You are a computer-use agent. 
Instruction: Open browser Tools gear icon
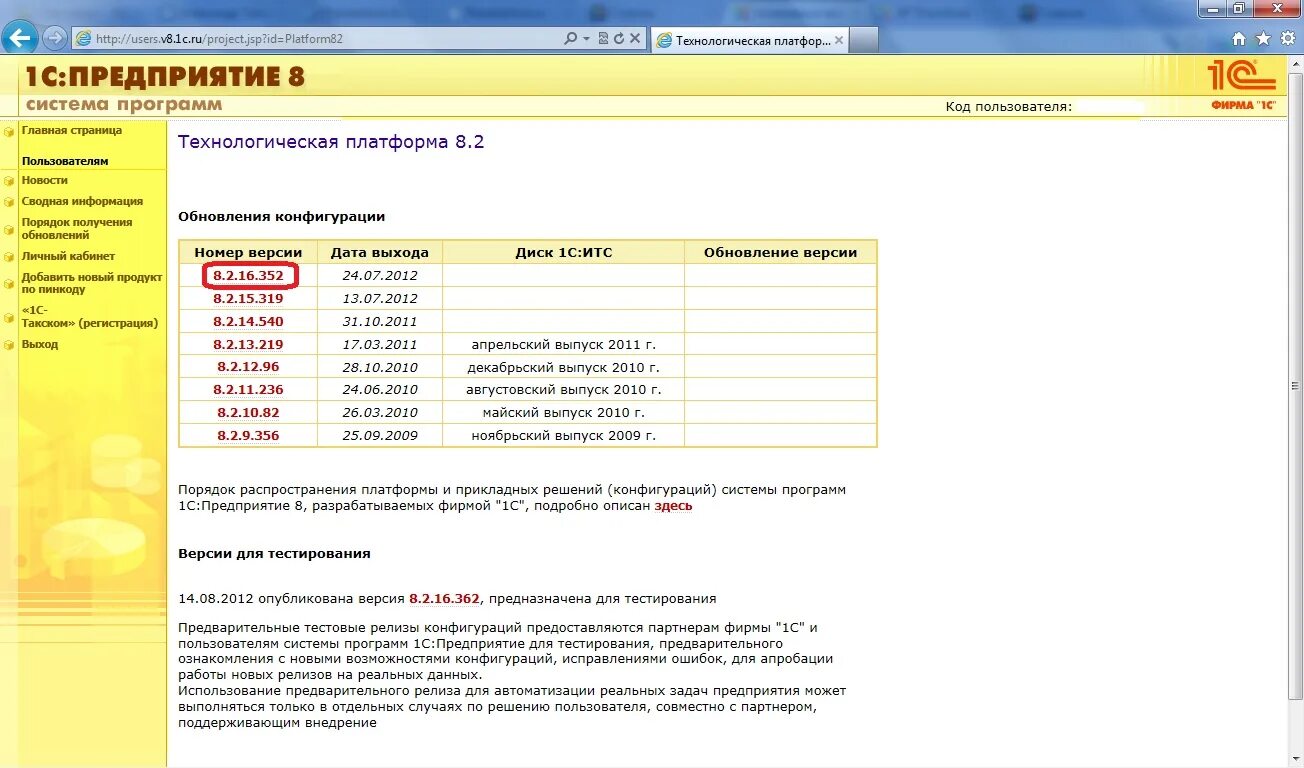point(1288,39)
